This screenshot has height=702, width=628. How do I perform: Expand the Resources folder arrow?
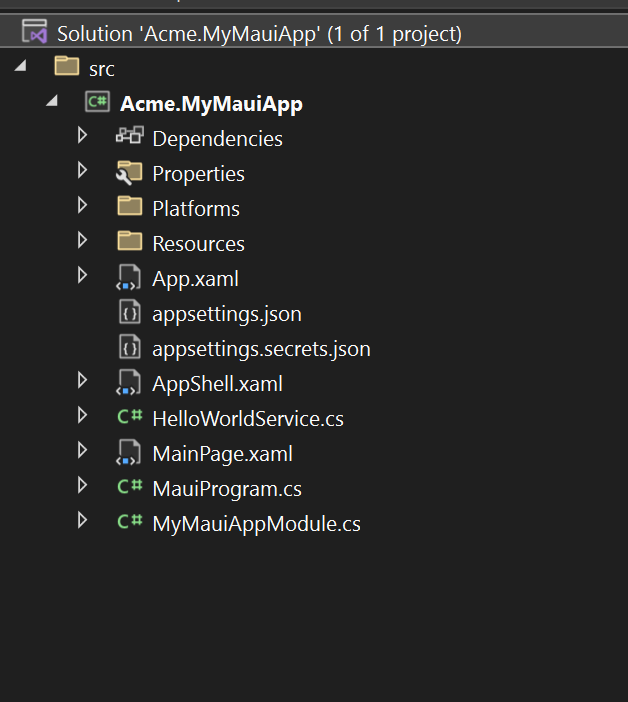tap(83, 242)
